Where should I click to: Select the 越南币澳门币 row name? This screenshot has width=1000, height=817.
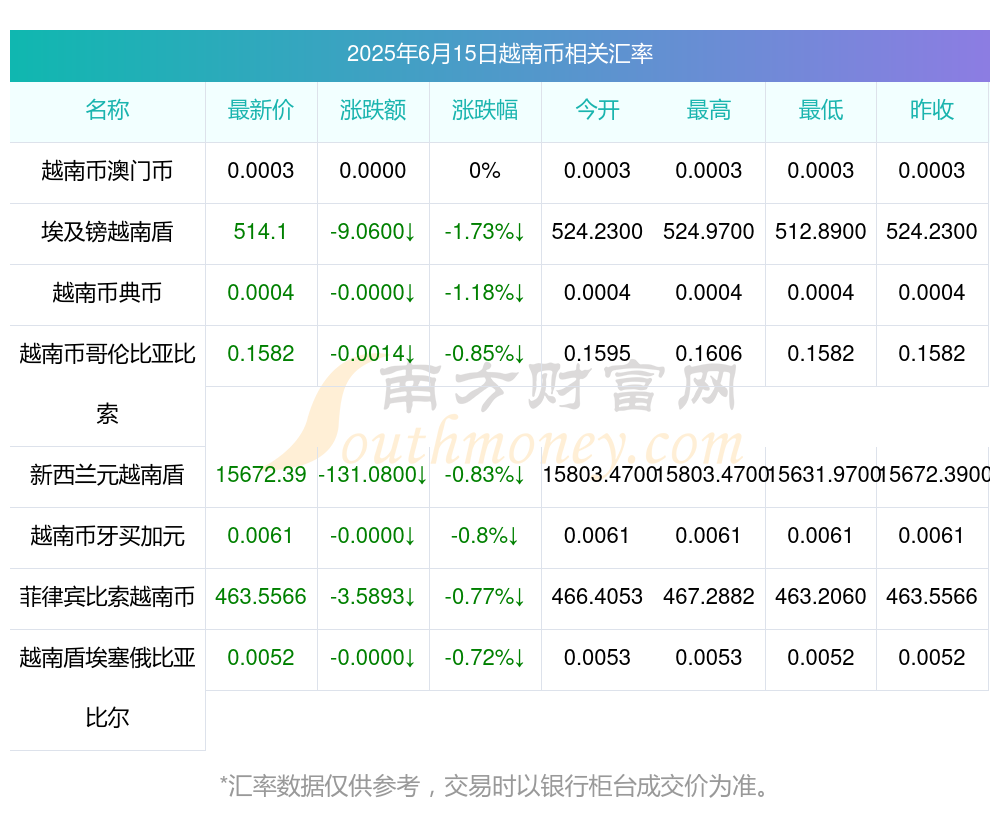107,171
